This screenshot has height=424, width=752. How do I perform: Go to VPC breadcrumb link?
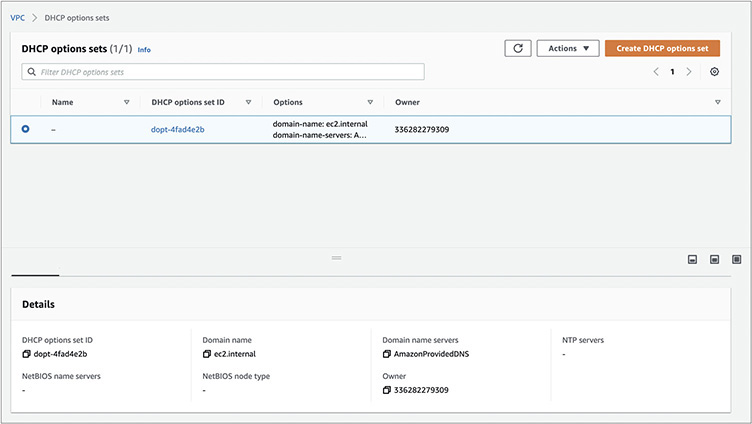pos(17,18)
